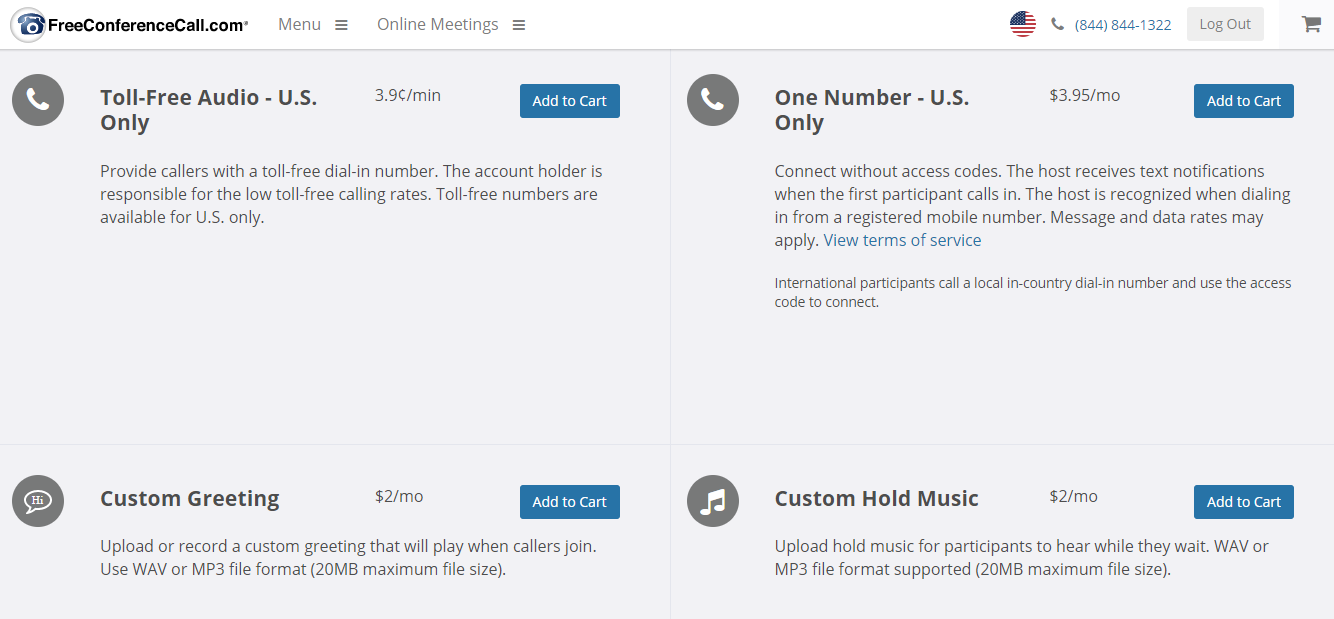Add Custom Greeting to cart
This screenshot has height=619, width=1334.
[x=569, y=502]
